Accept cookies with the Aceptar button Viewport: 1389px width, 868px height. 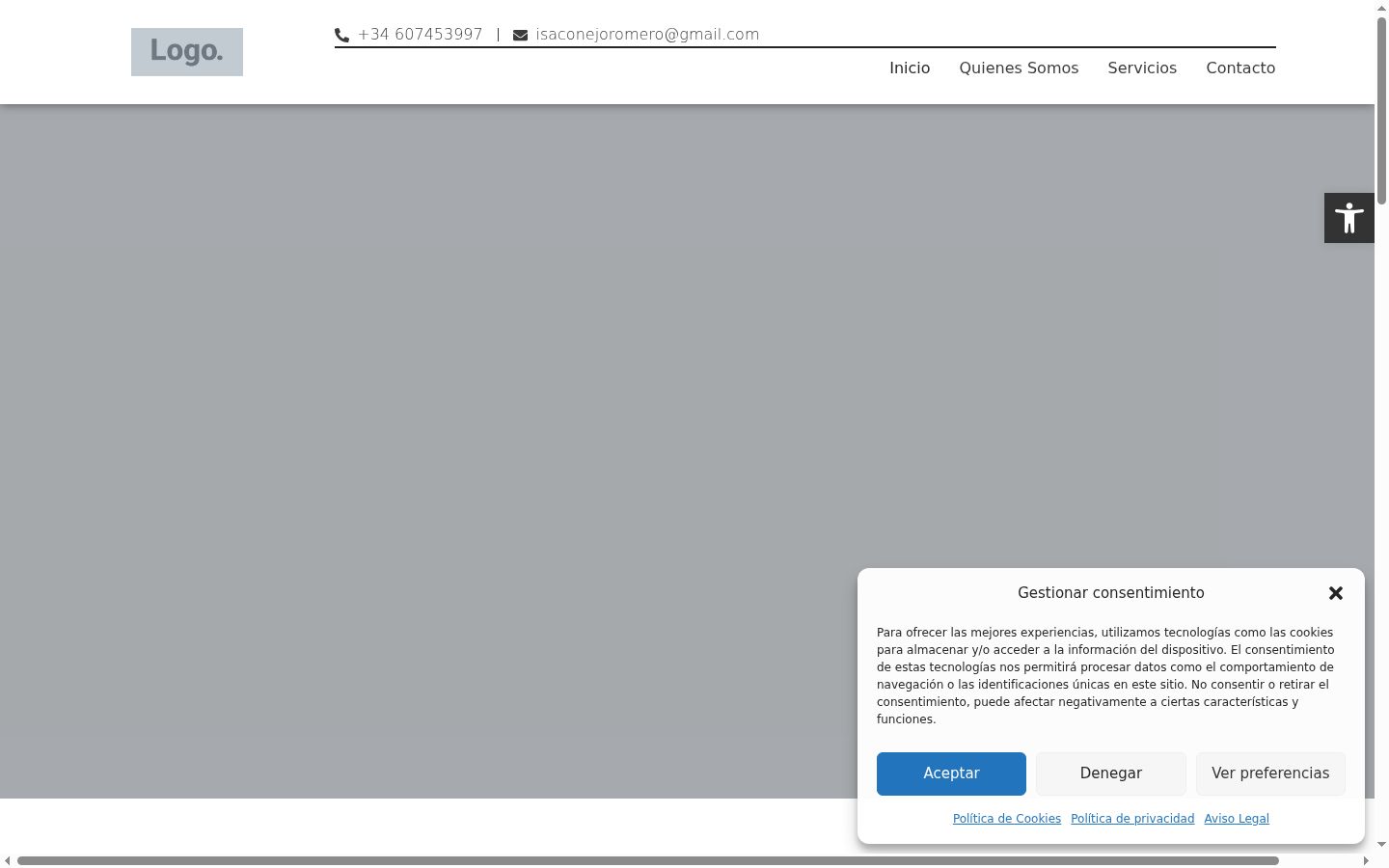[951, 773]
